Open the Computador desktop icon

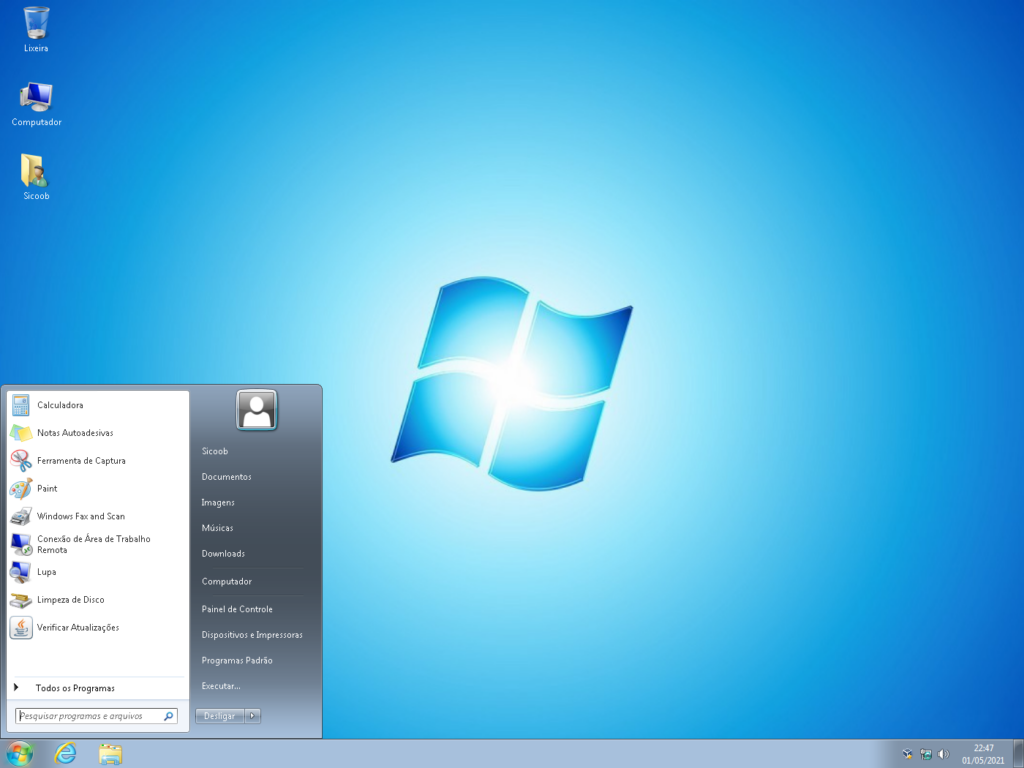coord(36,104)
